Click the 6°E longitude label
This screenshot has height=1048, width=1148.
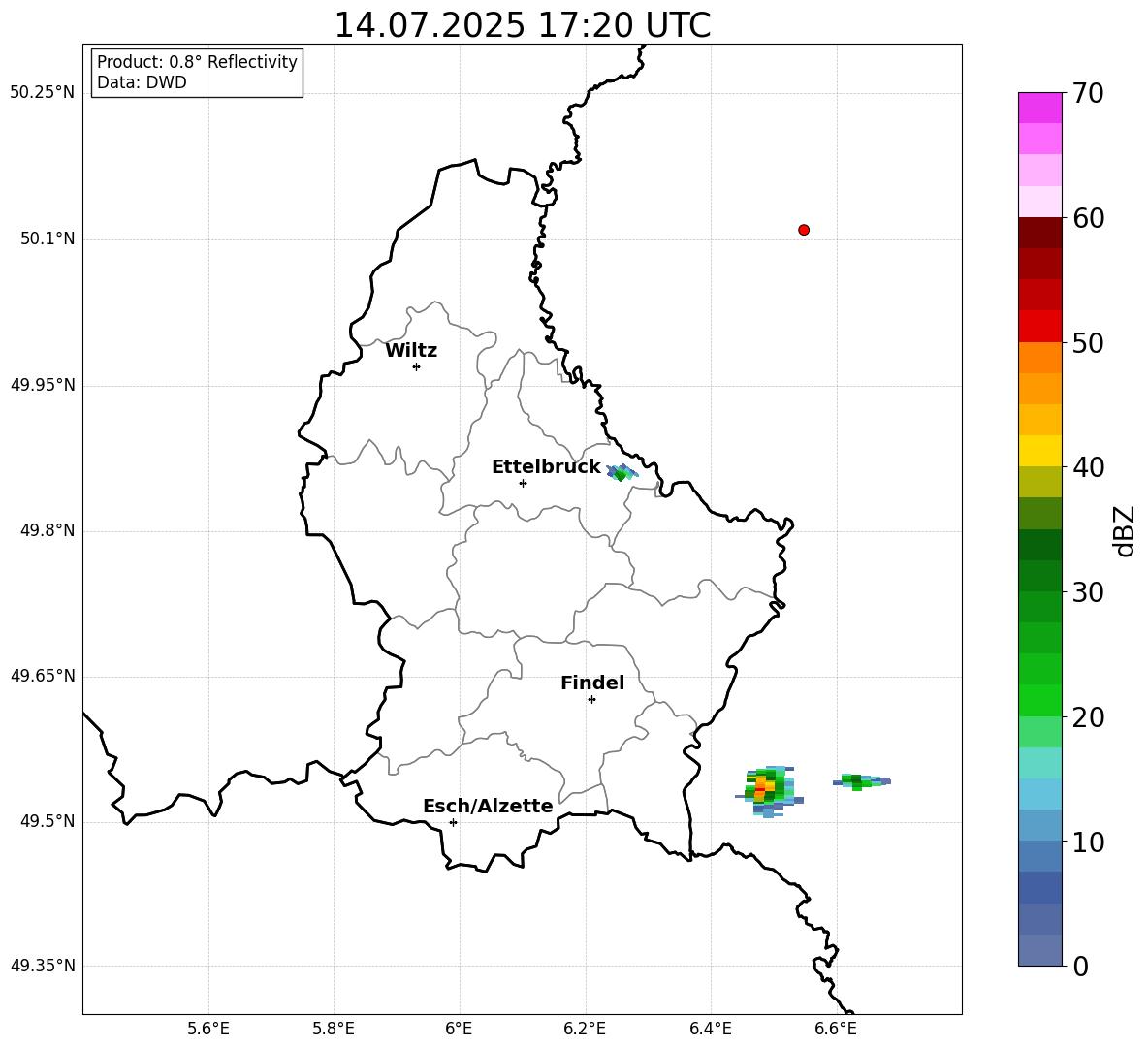(459, 1029)
